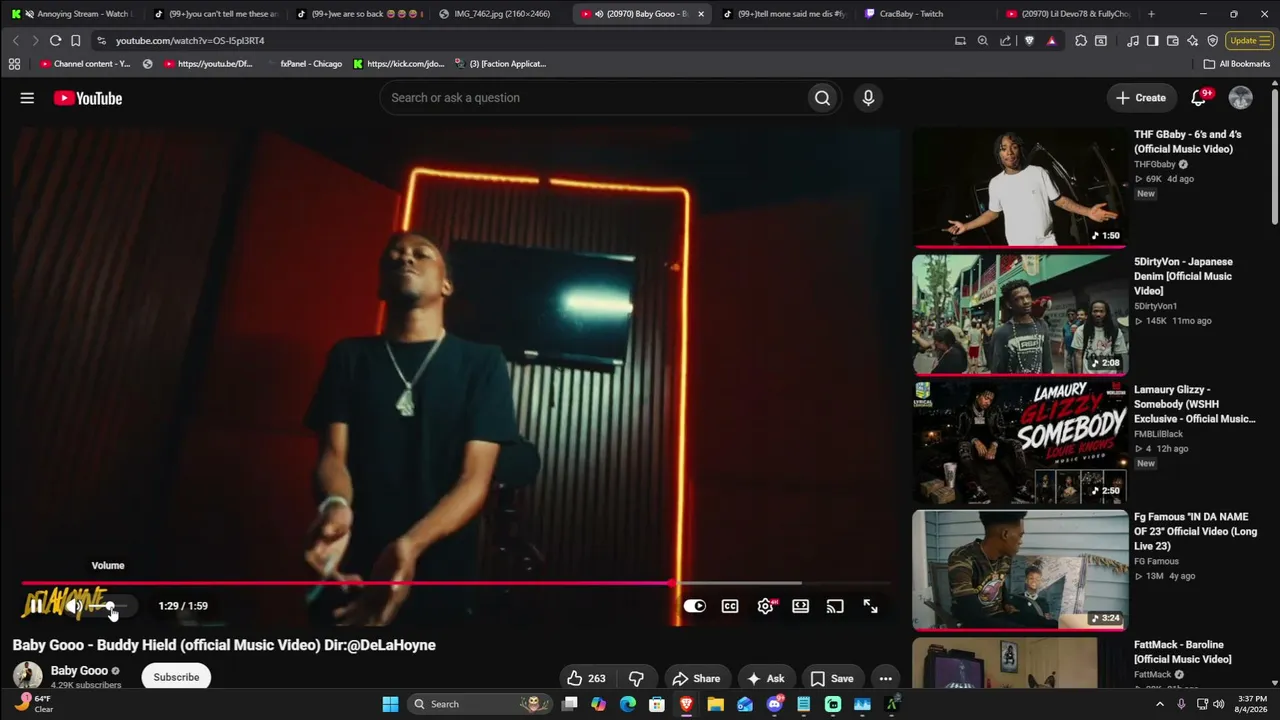Open the Baby Gooo channel avatar
The height and width of the screenshot is (720, 1280).
pos(27,676)
